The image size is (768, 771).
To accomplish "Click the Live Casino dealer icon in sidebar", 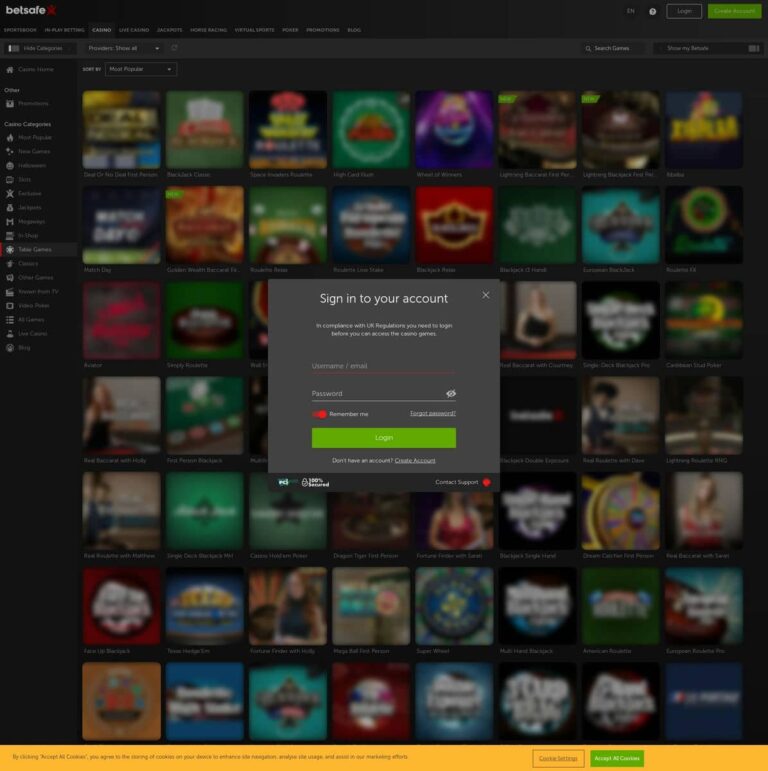I will tap(9, 334).
